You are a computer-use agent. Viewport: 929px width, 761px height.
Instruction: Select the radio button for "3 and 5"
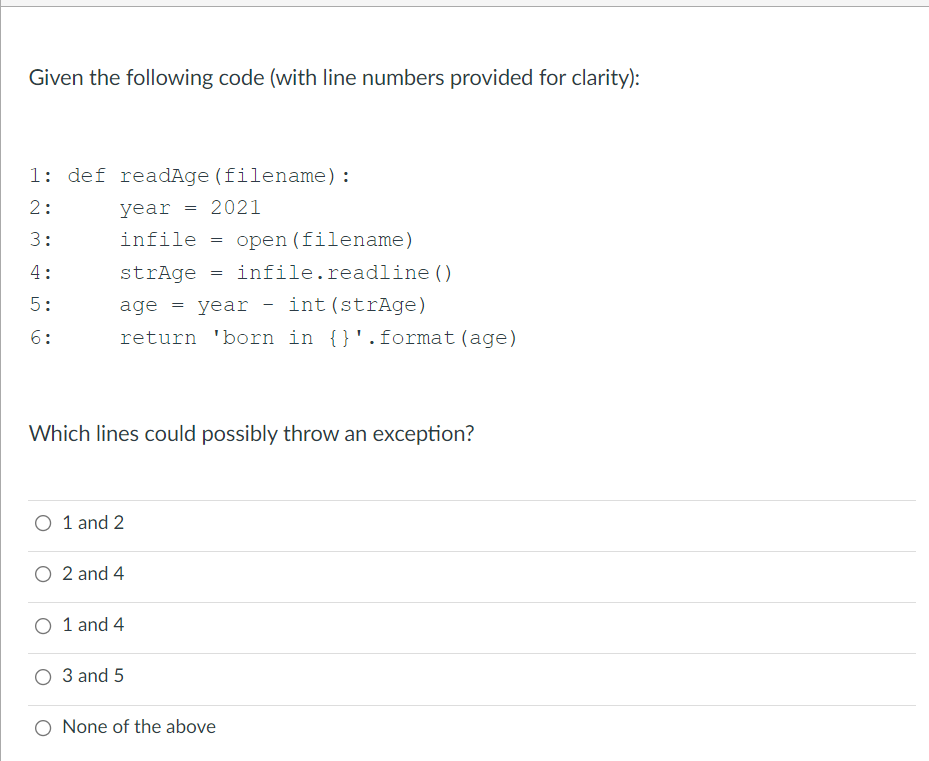43,676
